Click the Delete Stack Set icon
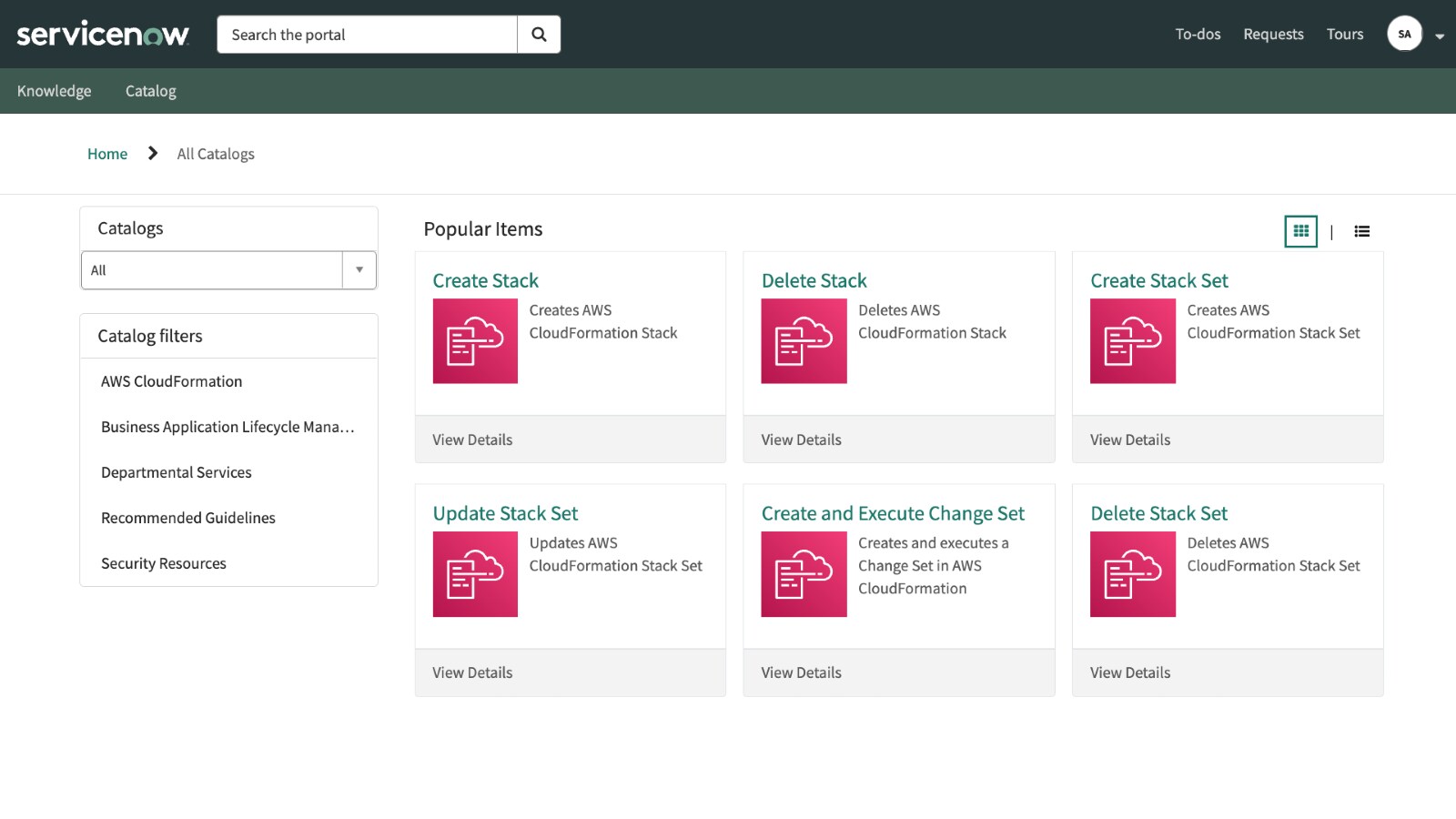The height and width of the screenshot is (819, 1456). [1133, 574]
